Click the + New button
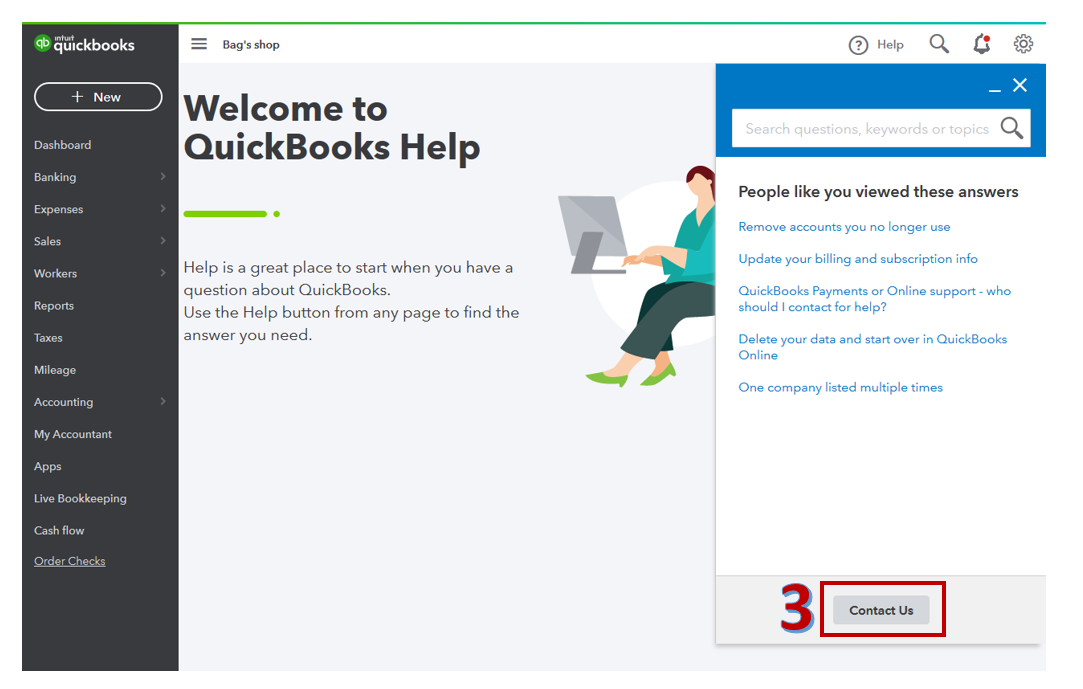Screen dimensions: 1083x689 [x=98, y=97]
